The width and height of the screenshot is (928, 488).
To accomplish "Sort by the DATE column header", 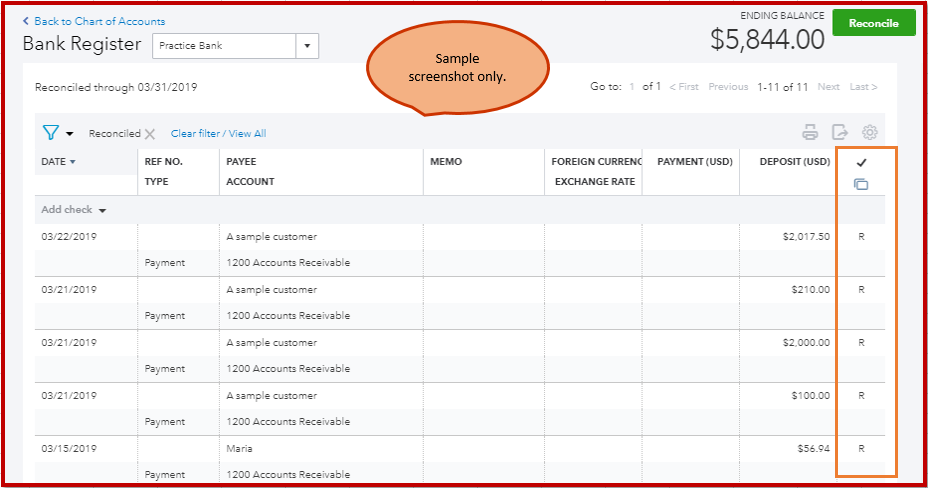I will [x=59, y=161].
